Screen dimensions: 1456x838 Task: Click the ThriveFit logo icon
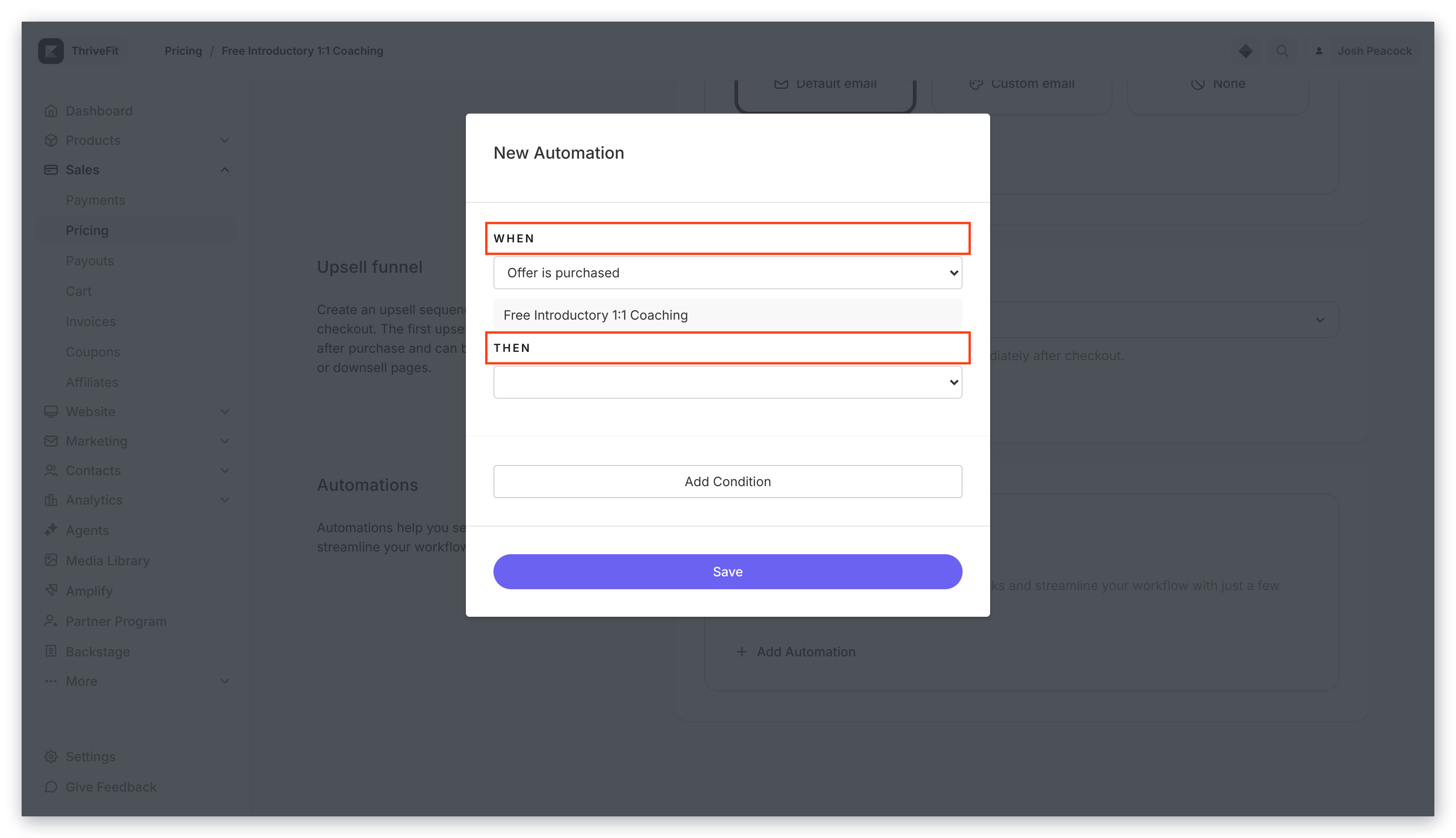(x=51, y=51)
